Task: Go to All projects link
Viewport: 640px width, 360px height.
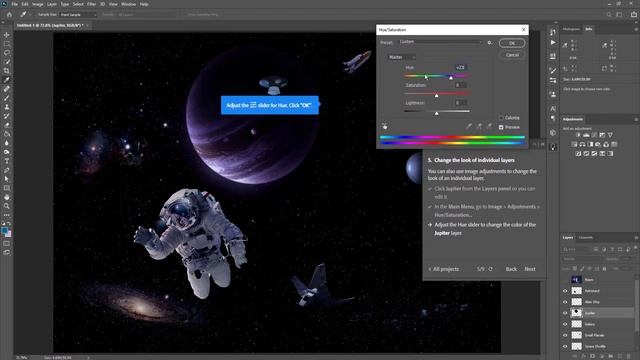Action: pos(443,269)
